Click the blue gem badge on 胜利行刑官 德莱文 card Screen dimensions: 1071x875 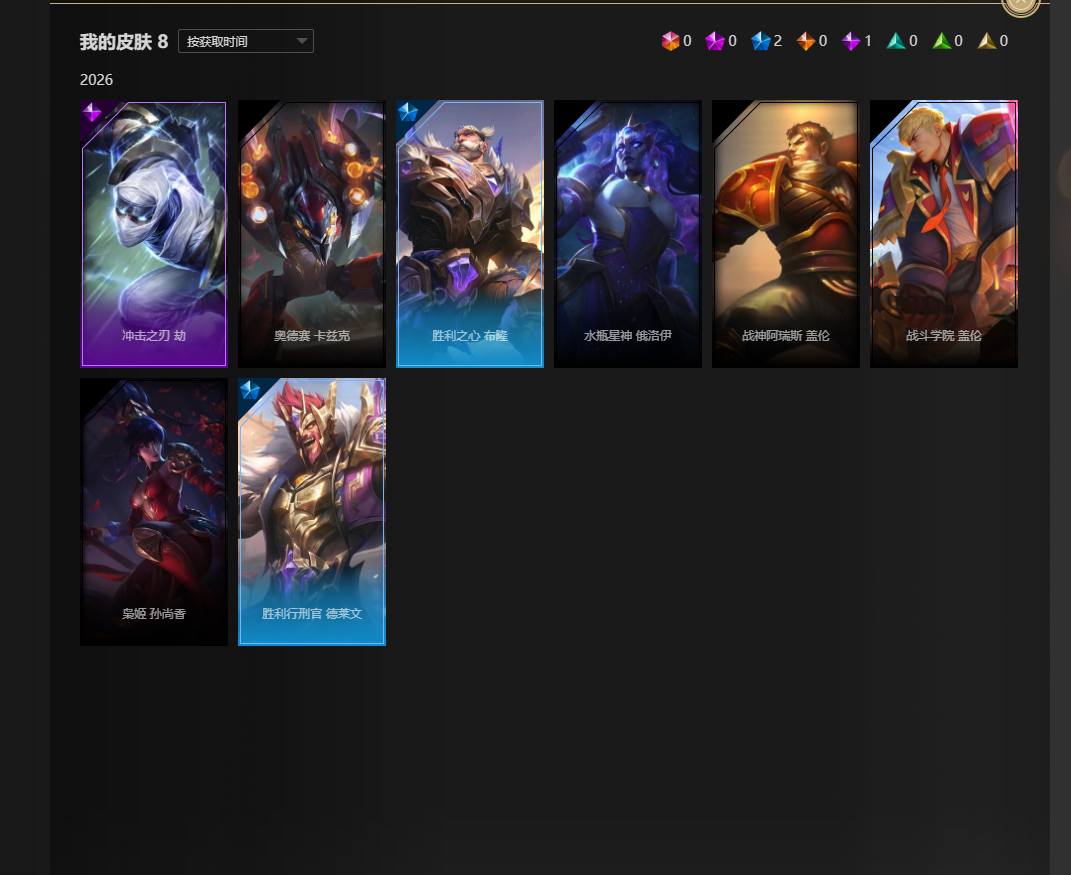click(x=250, y=390)
